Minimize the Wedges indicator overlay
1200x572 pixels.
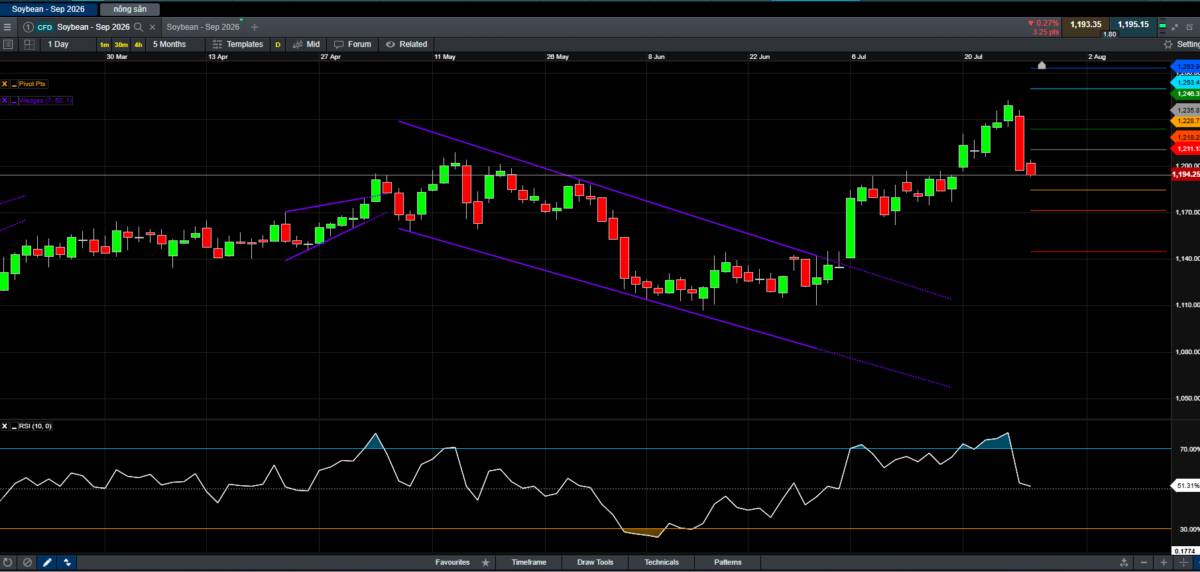[x=14, y=100]
